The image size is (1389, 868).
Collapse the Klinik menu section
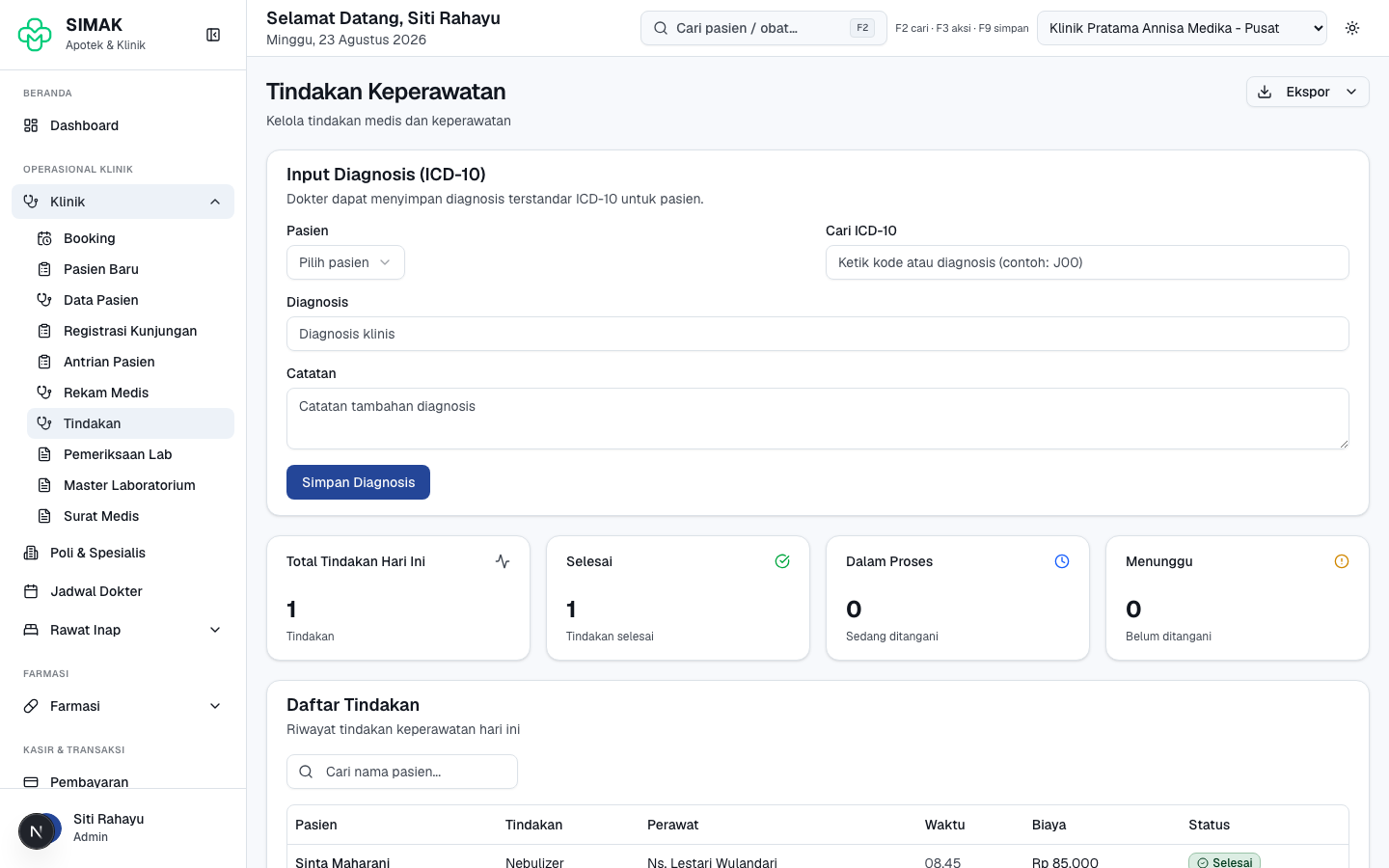coord(123,202)
